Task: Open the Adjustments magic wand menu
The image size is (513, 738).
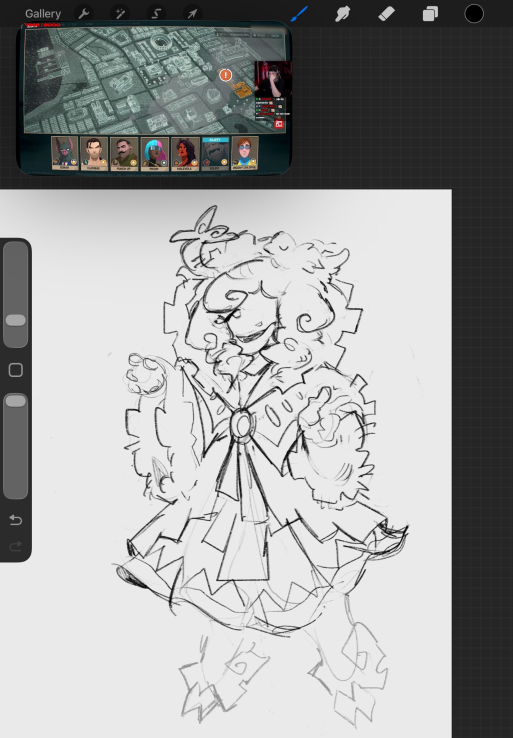Action: 120,14
